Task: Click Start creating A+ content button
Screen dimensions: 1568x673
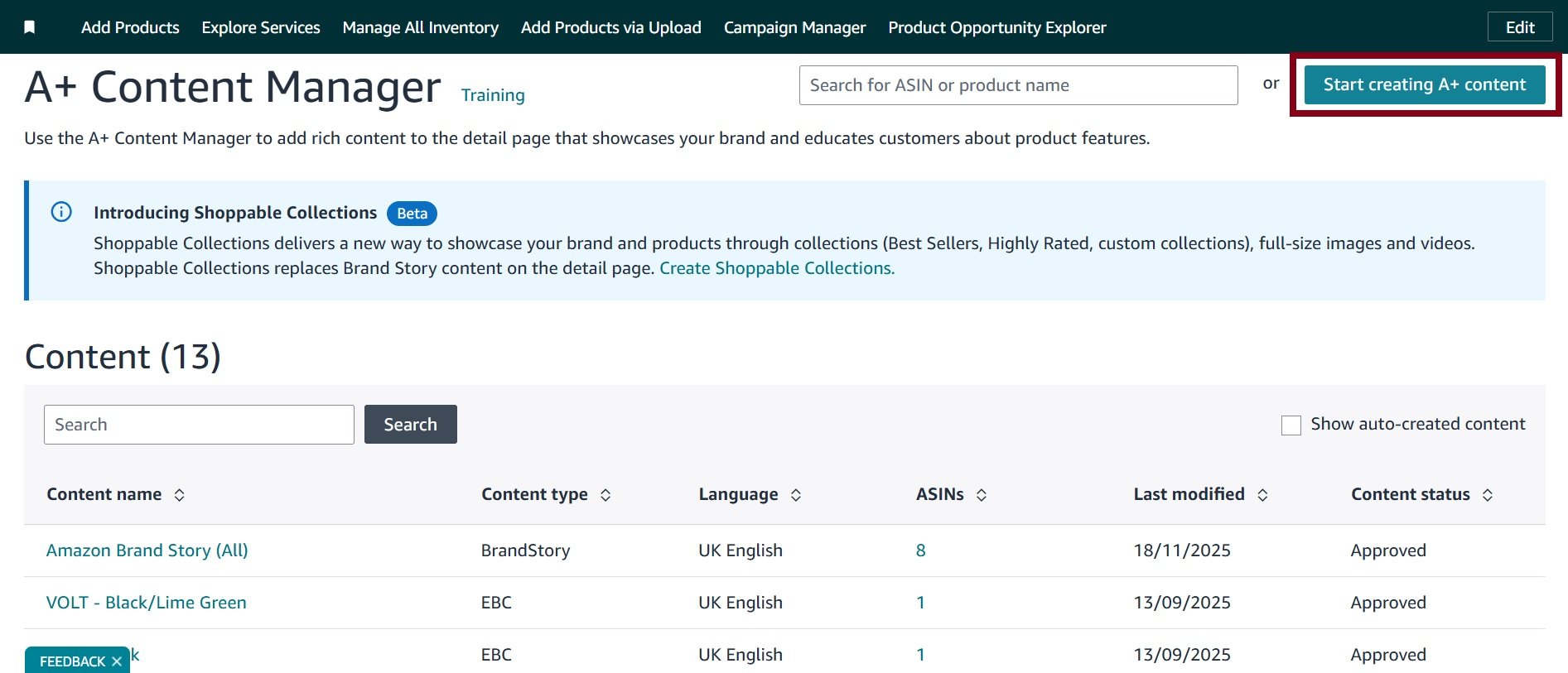Action: coord(1425,84)
